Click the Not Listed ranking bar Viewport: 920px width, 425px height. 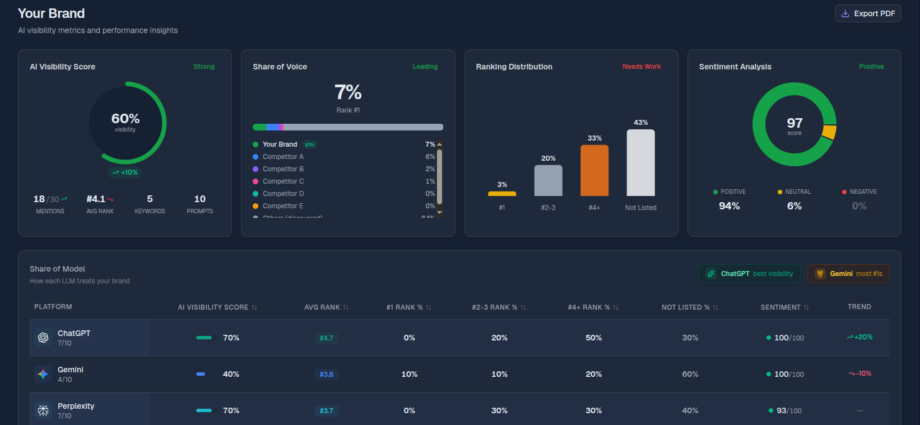pyautogui.click(x=641, y=162)
